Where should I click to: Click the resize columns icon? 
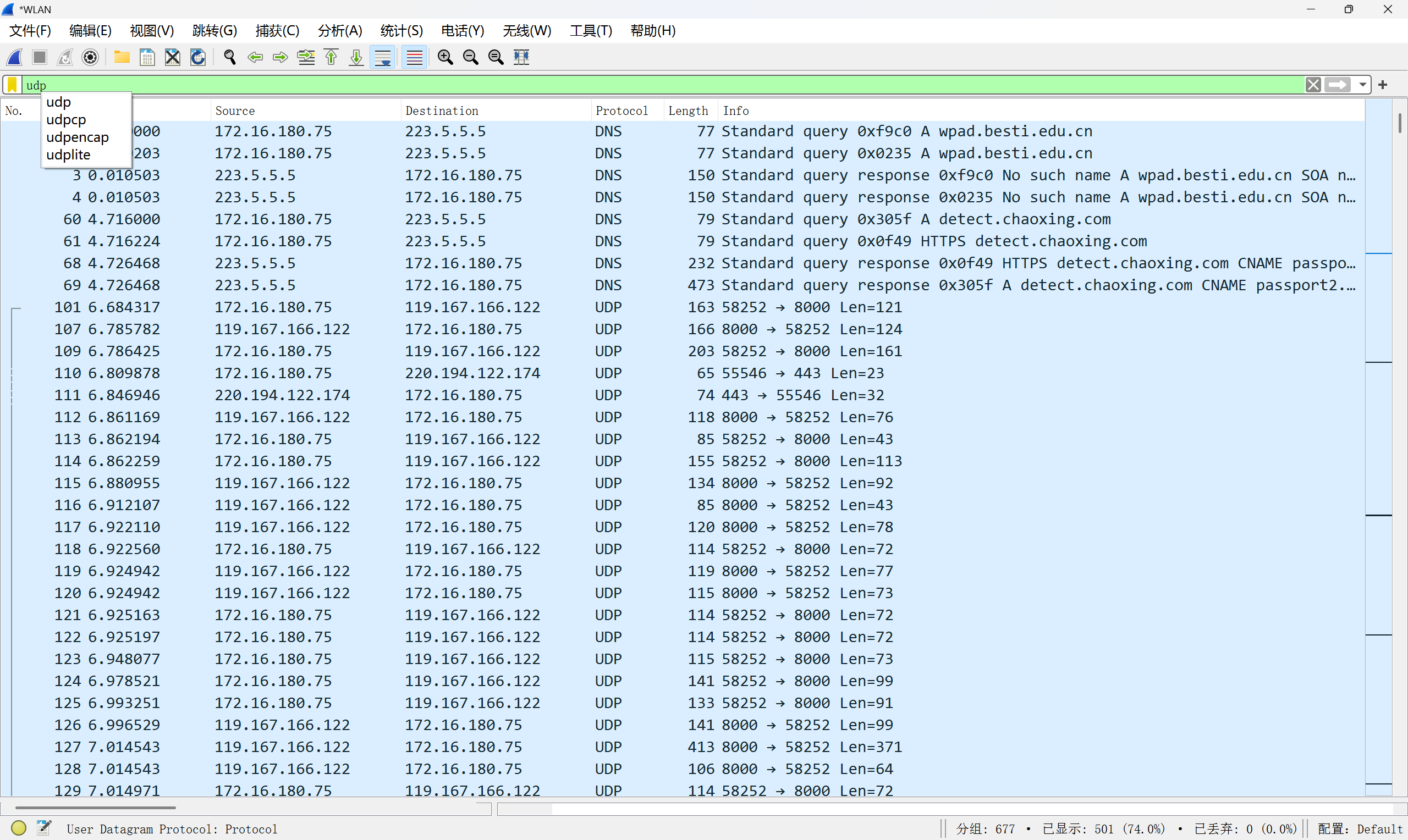(x=521, y=57)
